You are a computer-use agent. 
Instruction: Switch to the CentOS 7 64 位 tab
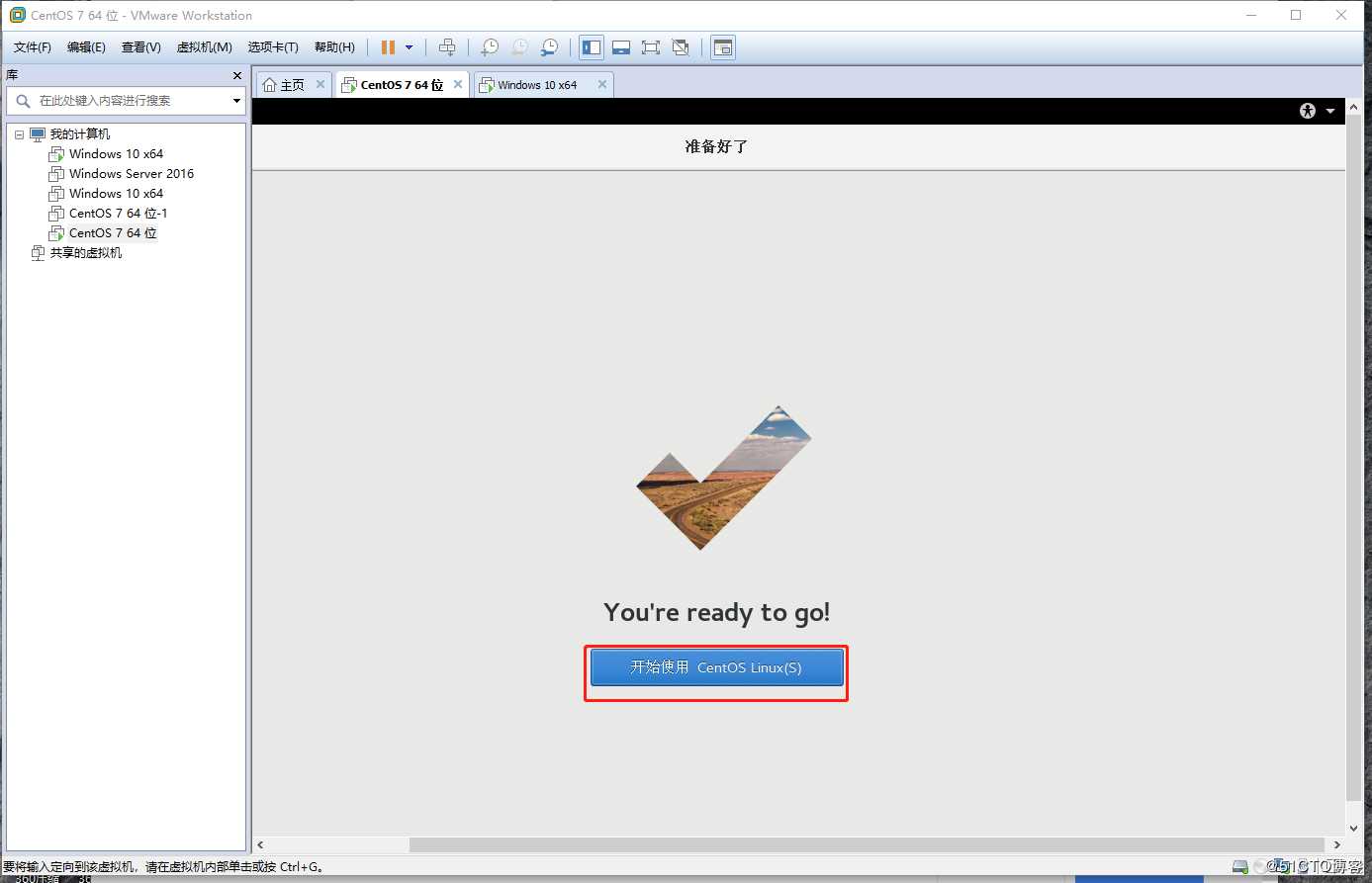[402, 85]
